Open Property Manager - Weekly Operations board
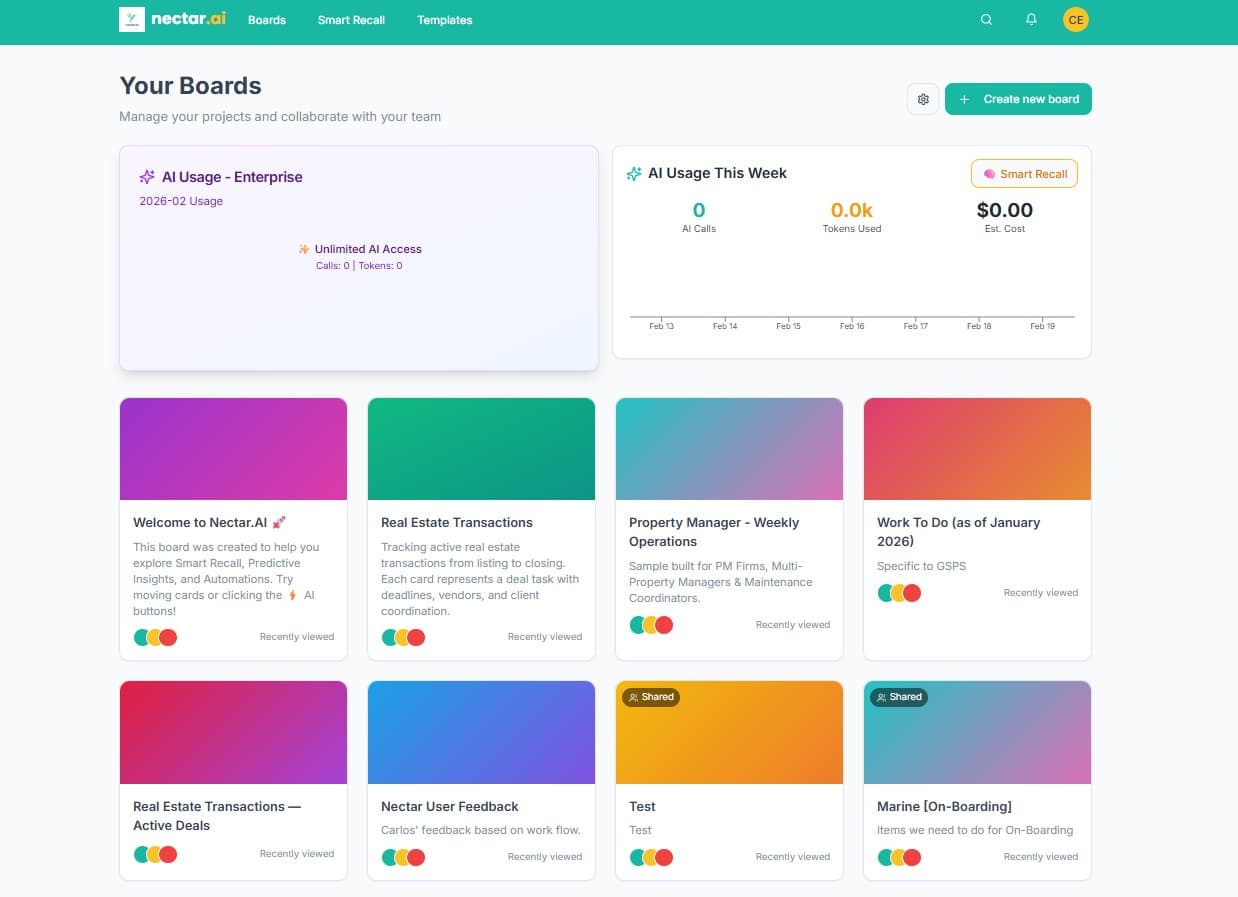The height and width of the screenshot is (897, 1238). (x=713, y=531)
